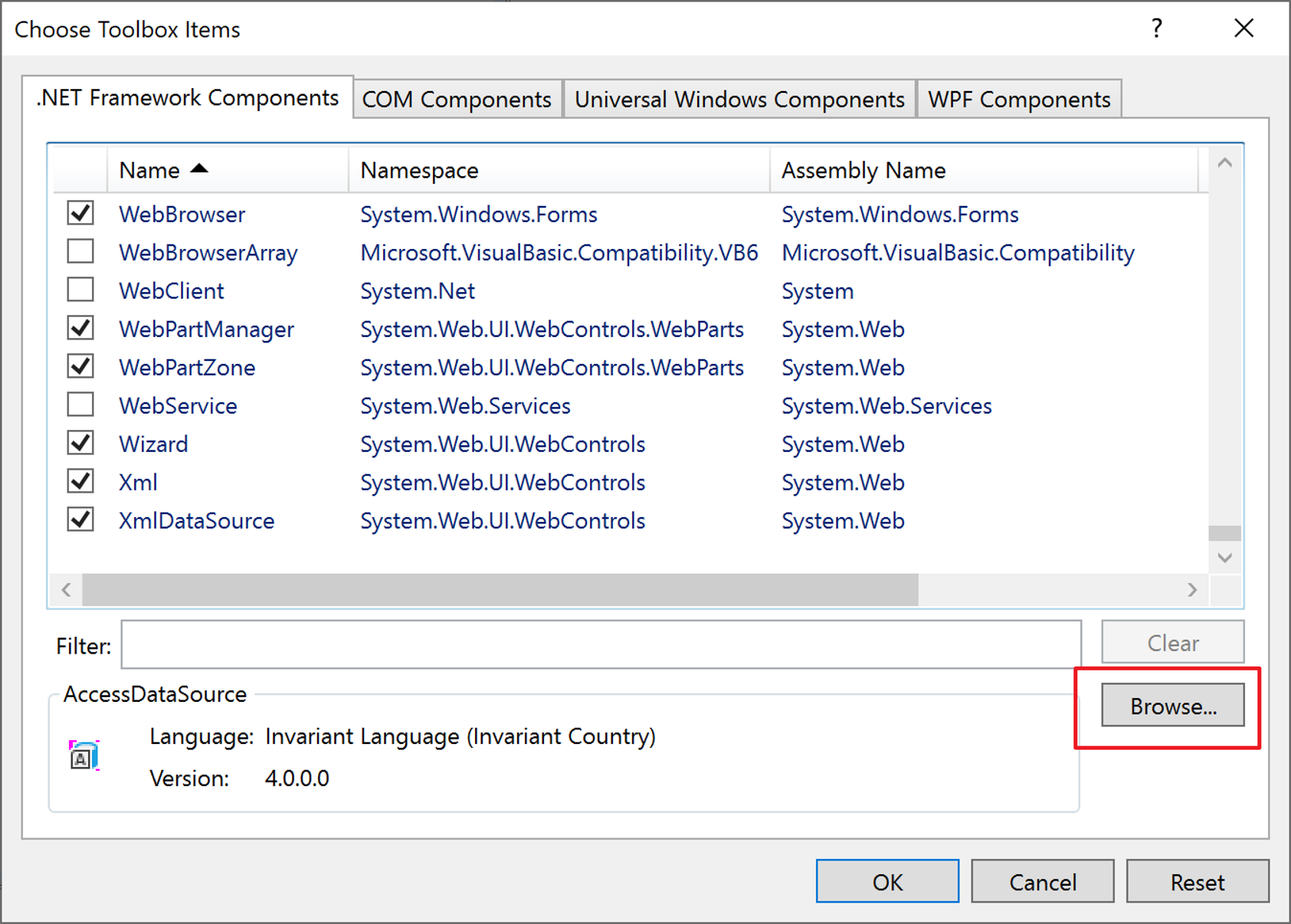Click OK to confirm changes
This screenshot has width=1291, height=924.
point(886,881)
